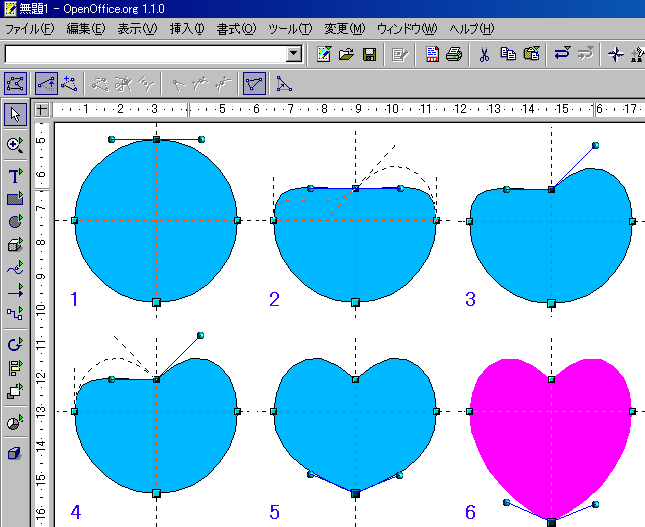Open the 書式(O) menu
The image size is (645, 527).
coord(237,29)
